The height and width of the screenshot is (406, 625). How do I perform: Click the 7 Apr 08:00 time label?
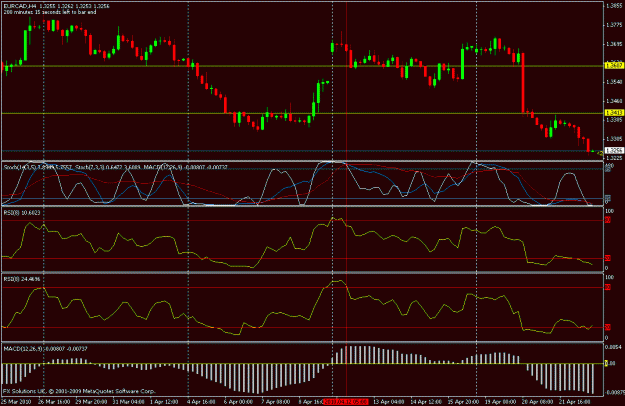click(x=275, y=402)
